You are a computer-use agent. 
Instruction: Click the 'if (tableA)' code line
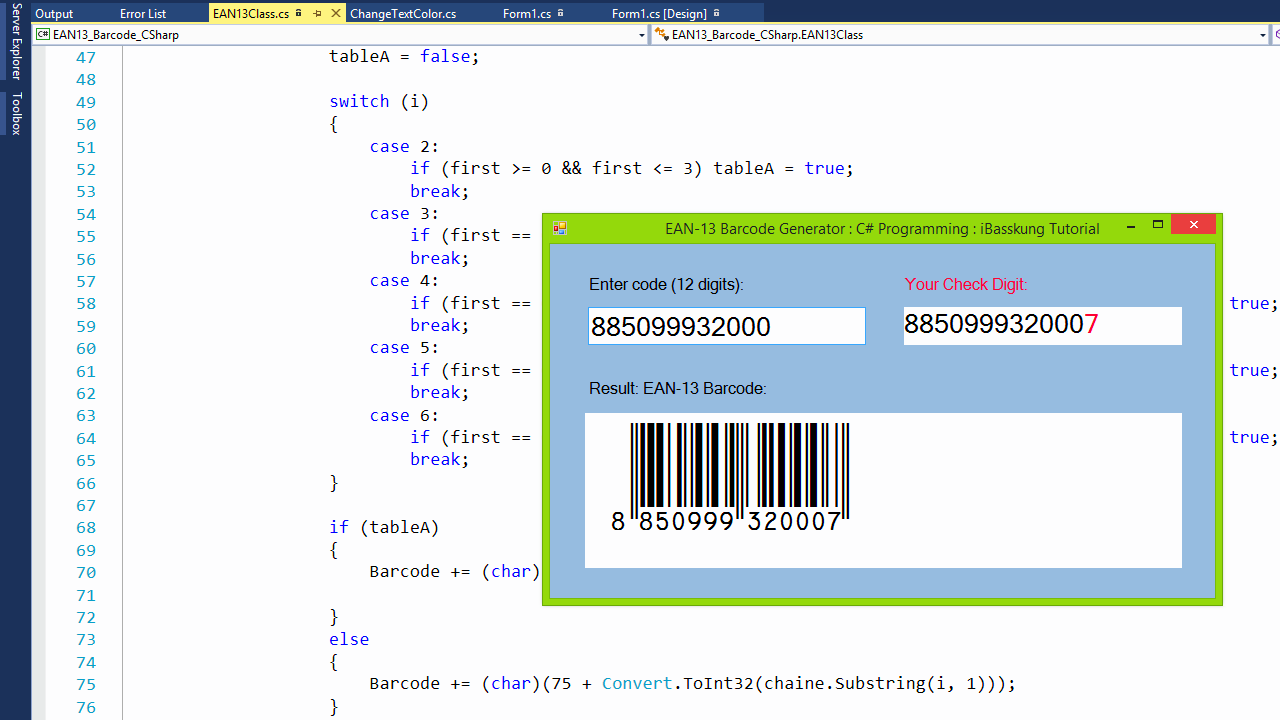384,527
